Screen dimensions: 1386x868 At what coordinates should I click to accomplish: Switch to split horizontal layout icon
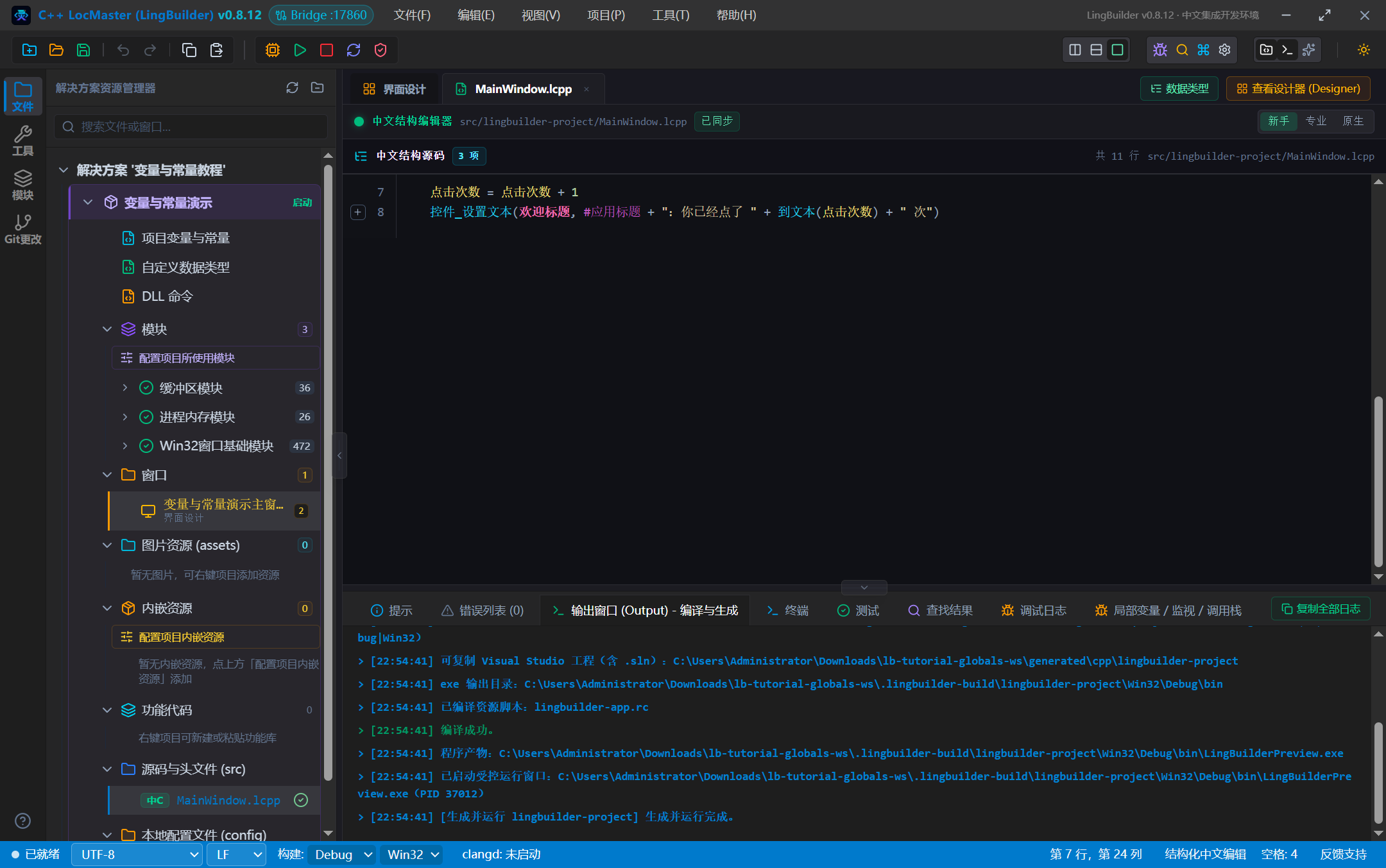click(x=1097, y=50)
